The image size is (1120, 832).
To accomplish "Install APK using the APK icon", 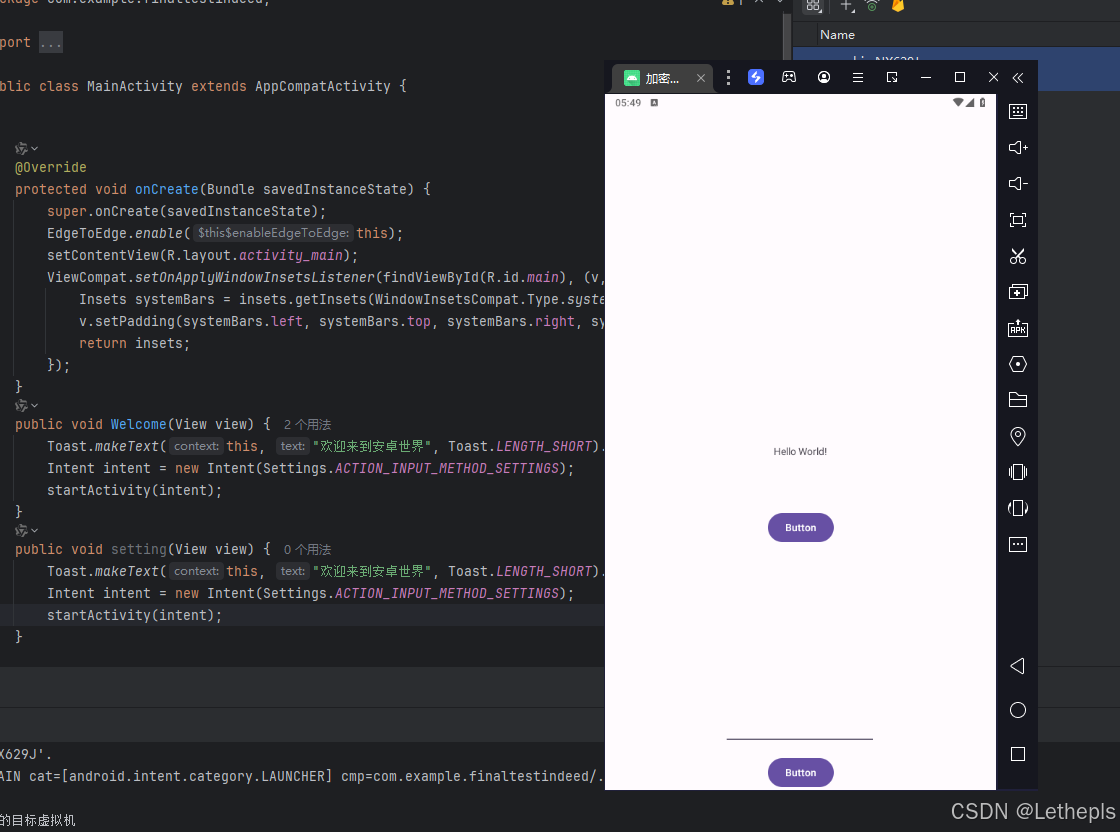I will pyautogui.click(x=1018, y=328).
